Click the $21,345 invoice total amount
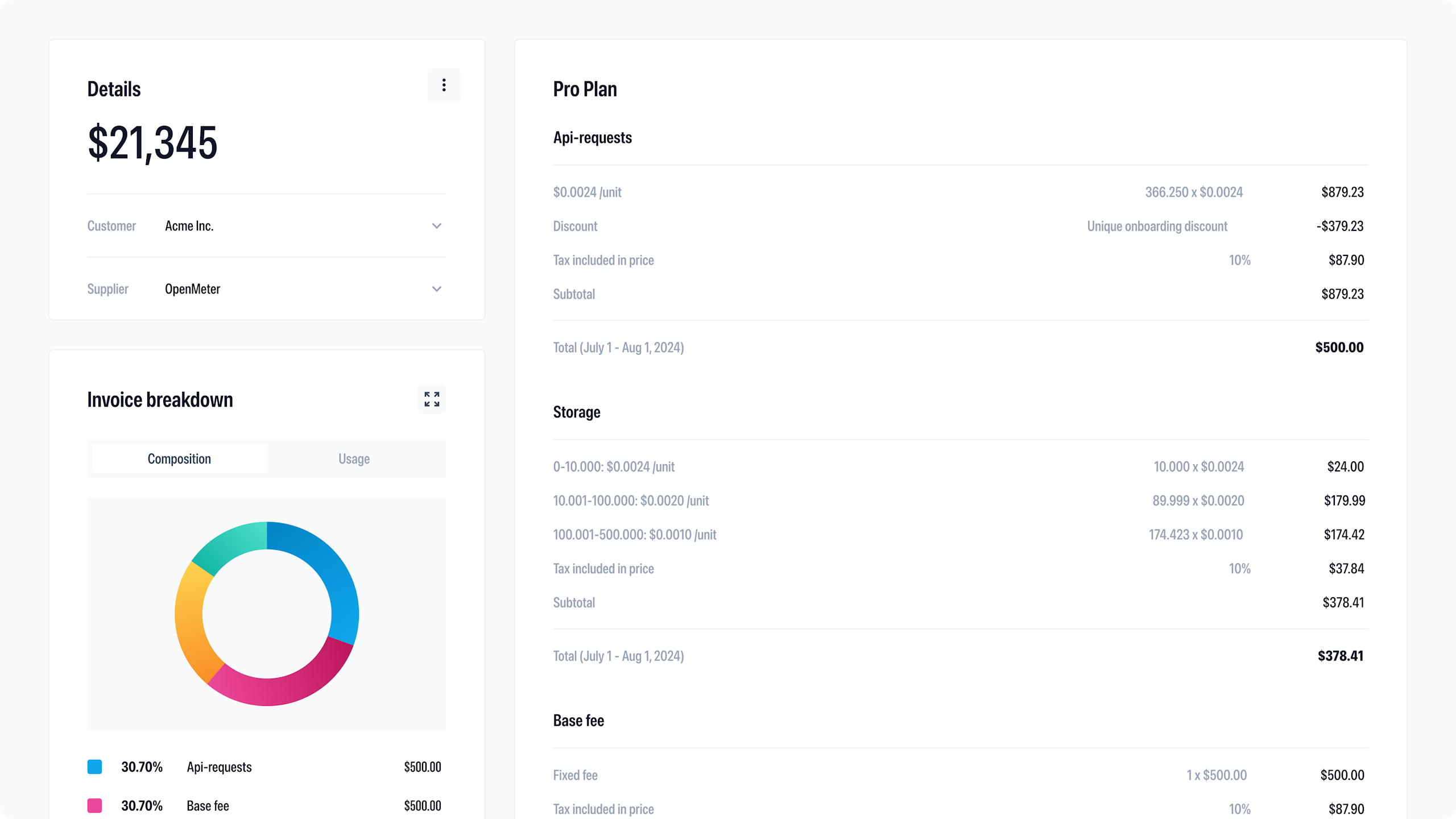This screenshot has height=819, width=1456. [152, 143]
